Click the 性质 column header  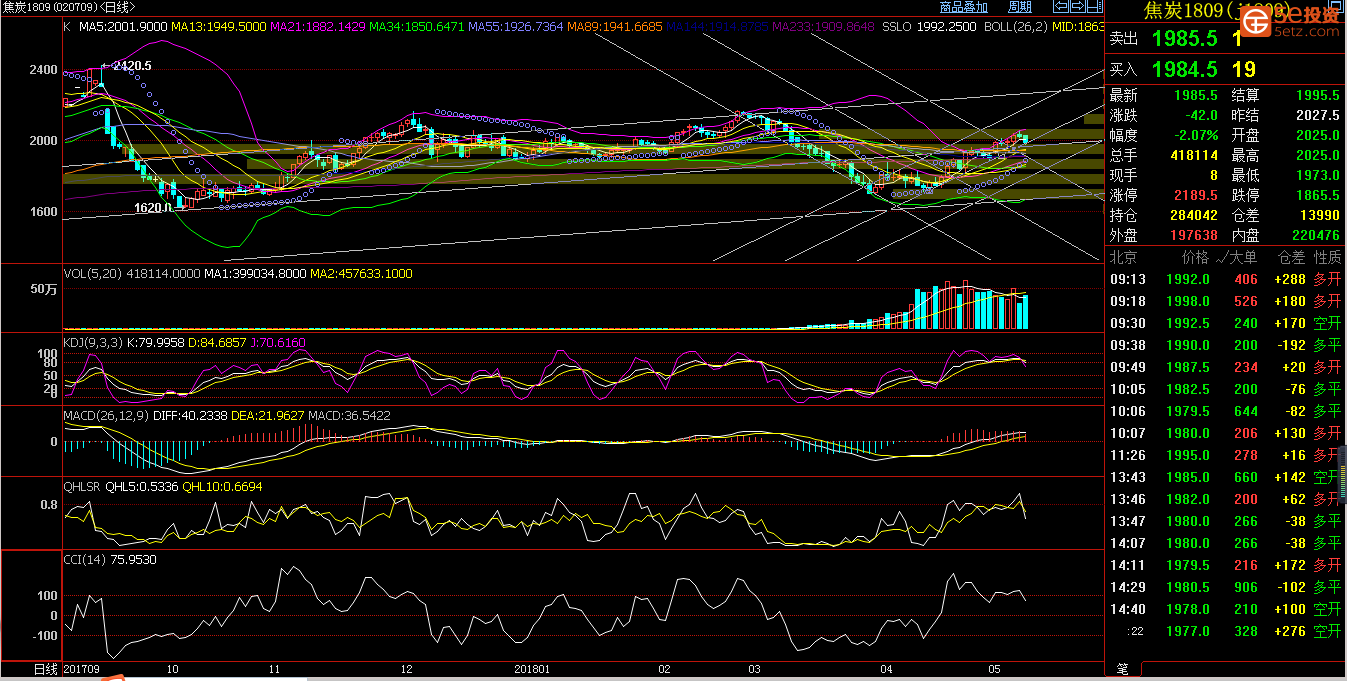coord(1326,258)
